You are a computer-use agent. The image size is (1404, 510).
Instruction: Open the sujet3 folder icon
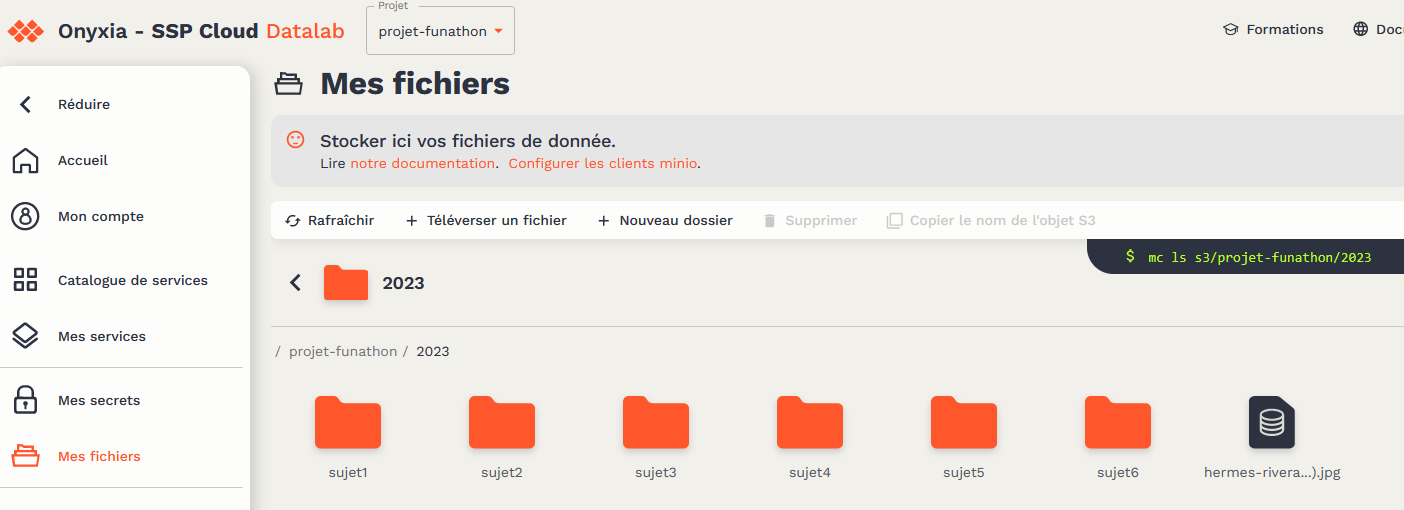[x=656, y=422]
